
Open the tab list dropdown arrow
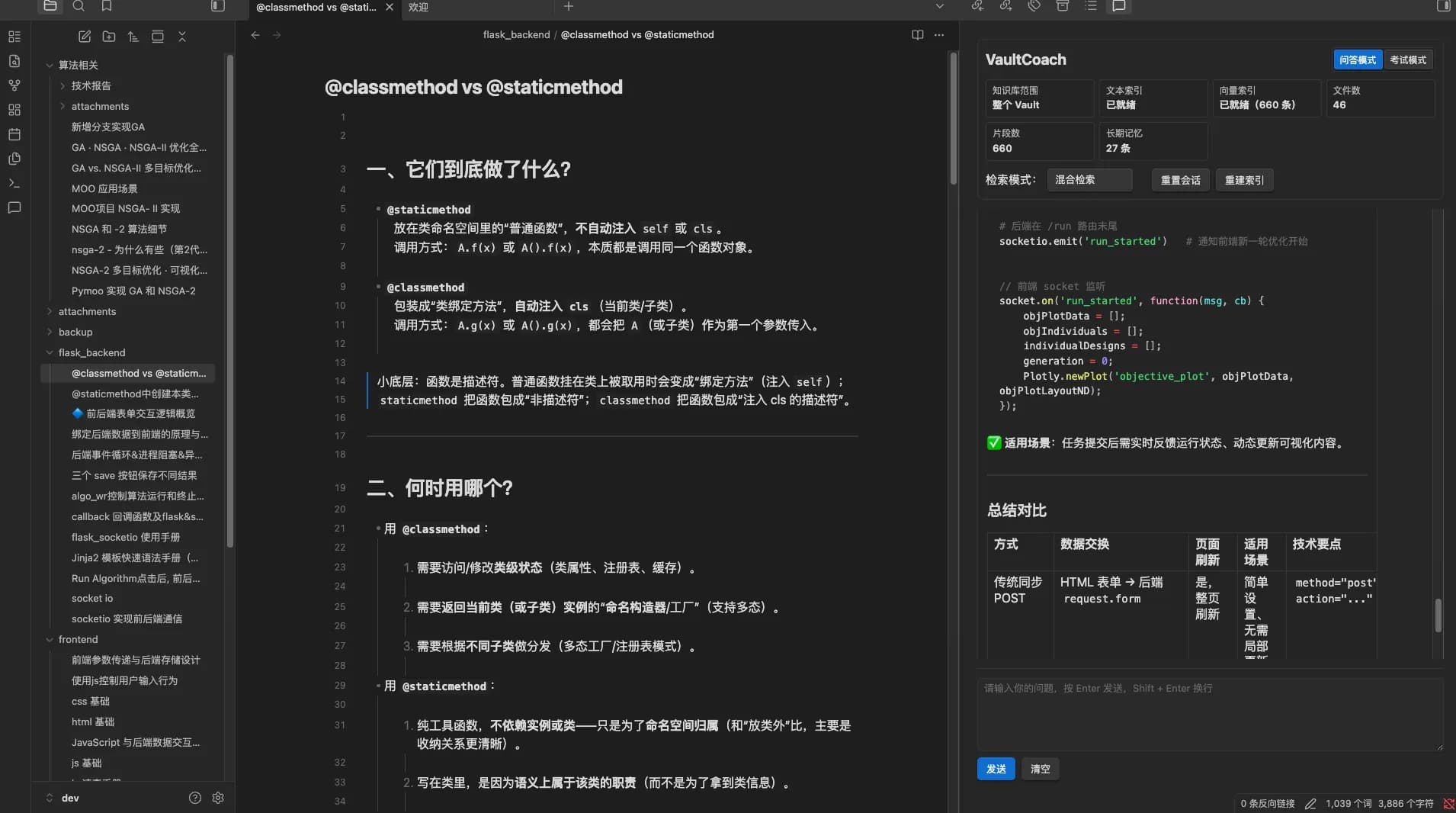coord(940,6)
